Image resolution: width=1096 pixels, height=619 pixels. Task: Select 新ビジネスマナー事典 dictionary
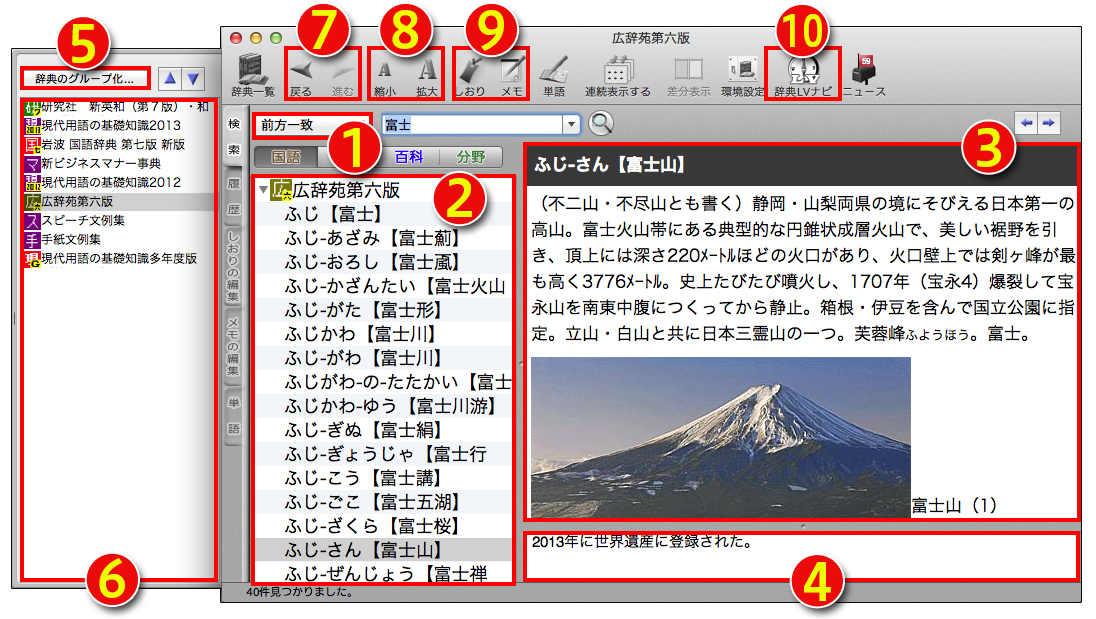(119, 163)
